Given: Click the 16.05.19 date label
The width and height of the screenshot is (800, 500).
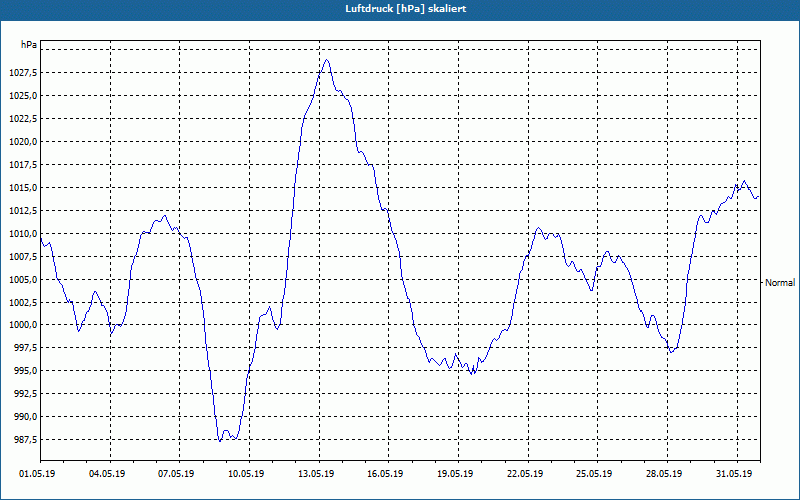Looking at the screenshot, I should [385, 474].
